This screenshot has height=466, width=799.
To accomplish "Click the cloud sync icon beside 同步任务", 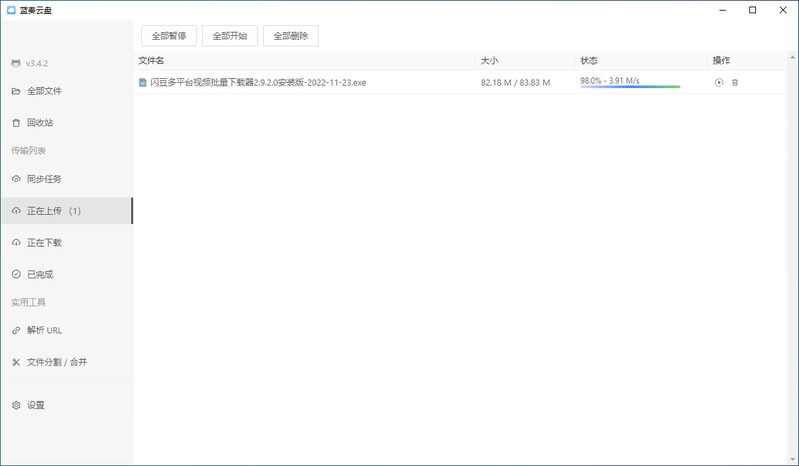I will pos(16,179).
